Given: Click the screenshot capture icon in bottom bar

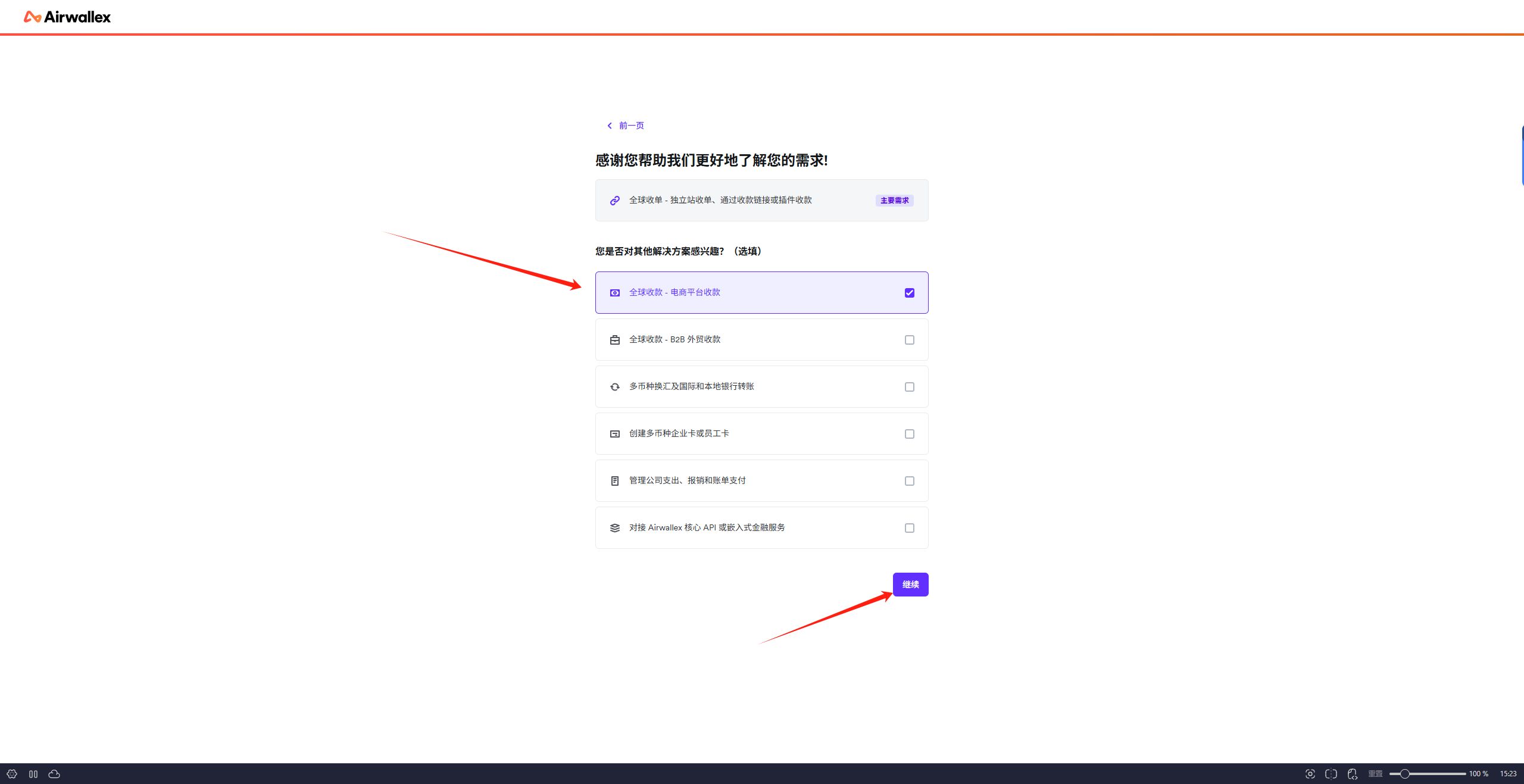Looking at the screenshot, I should 1310,774.
